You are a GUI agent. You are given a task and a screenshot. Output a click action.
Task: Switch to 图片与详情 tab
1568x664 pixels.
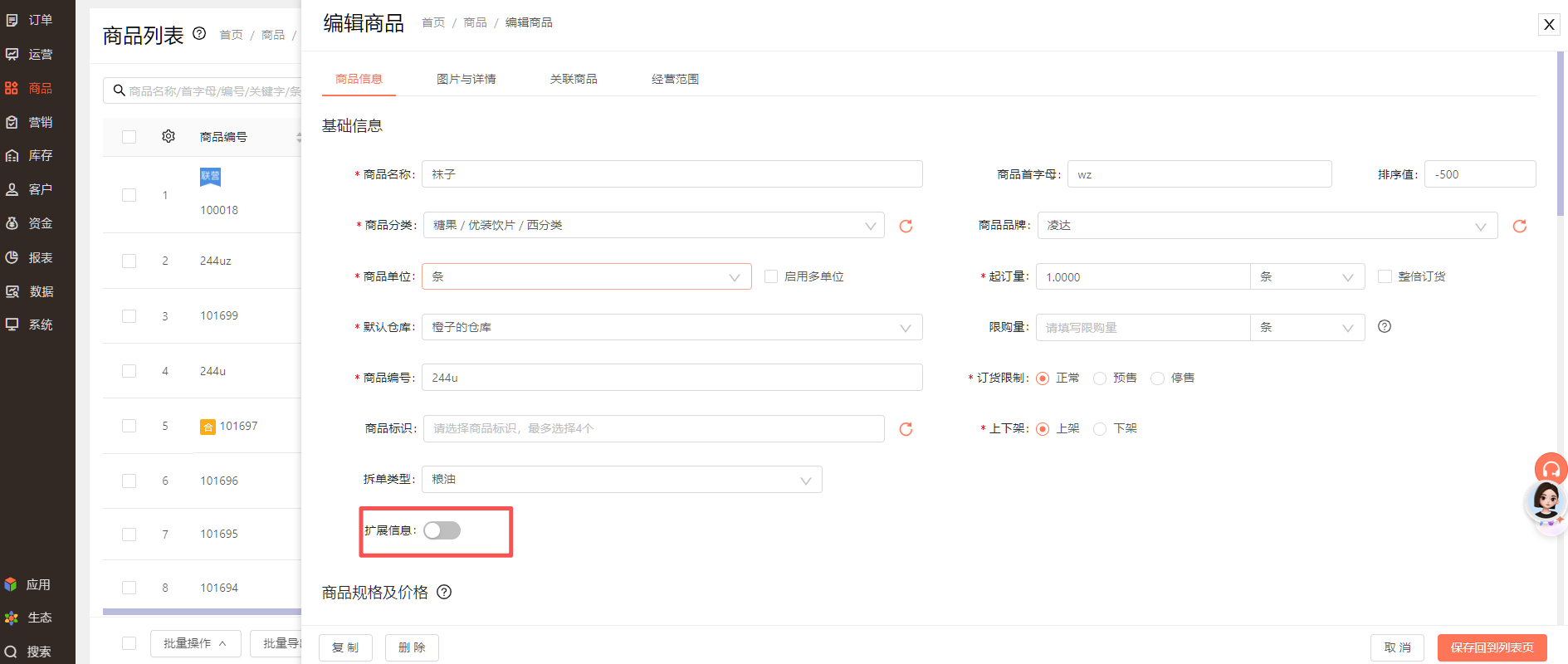[466, 79]
